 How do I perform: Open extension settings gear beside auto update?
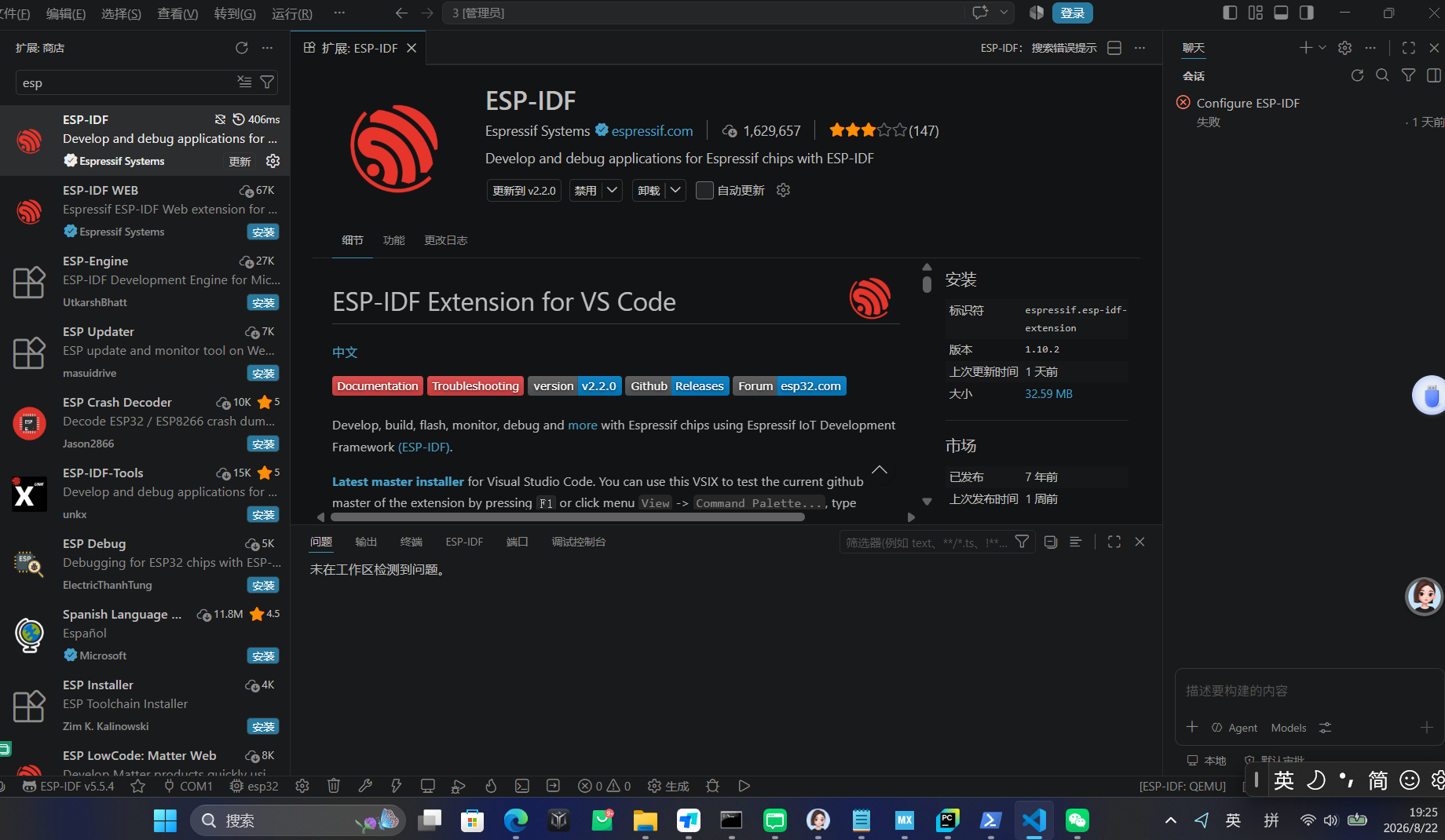[783, 190]
